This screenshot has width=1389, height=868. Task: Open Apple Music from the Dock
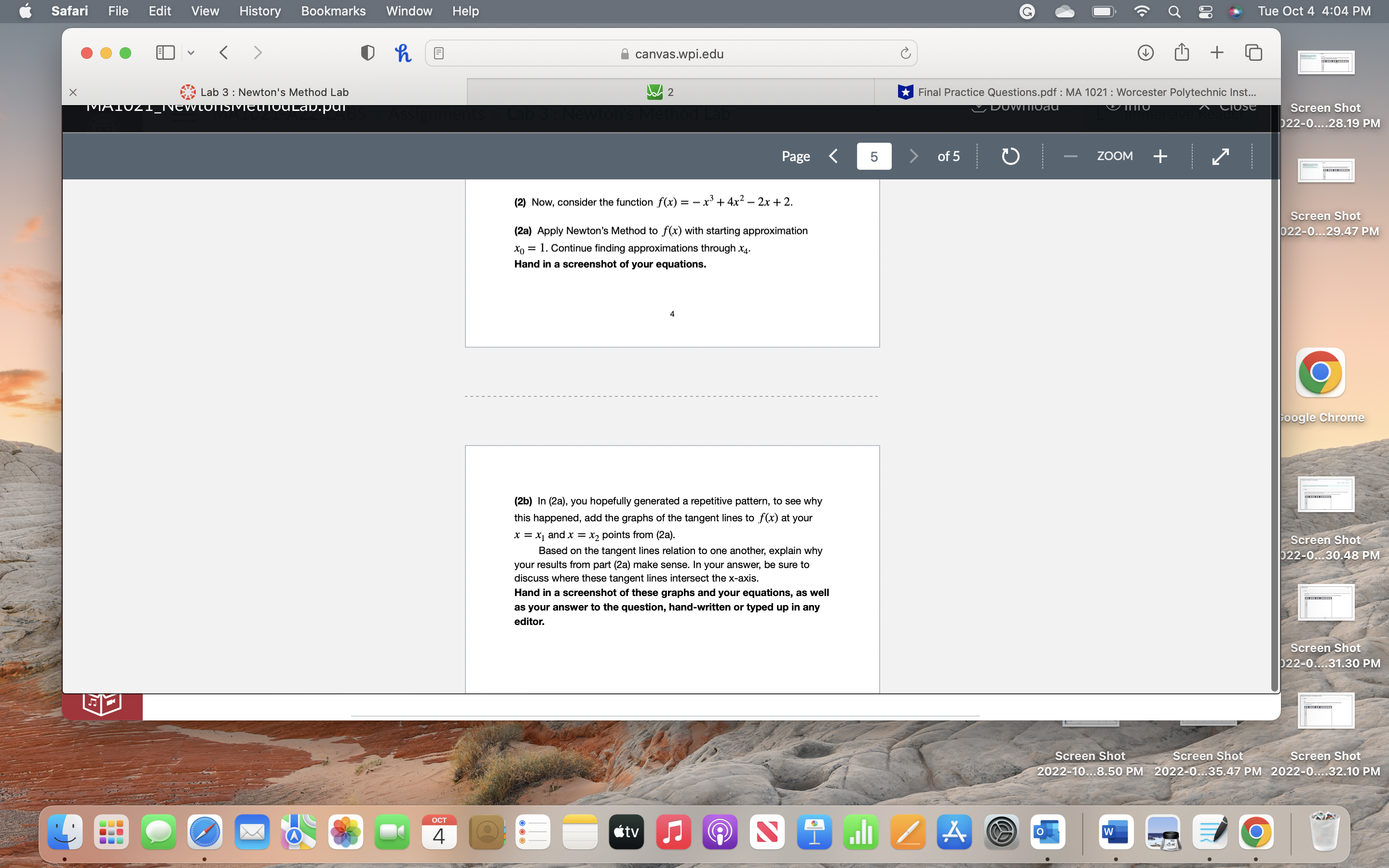pyautogui.click(x=673, y=831)
